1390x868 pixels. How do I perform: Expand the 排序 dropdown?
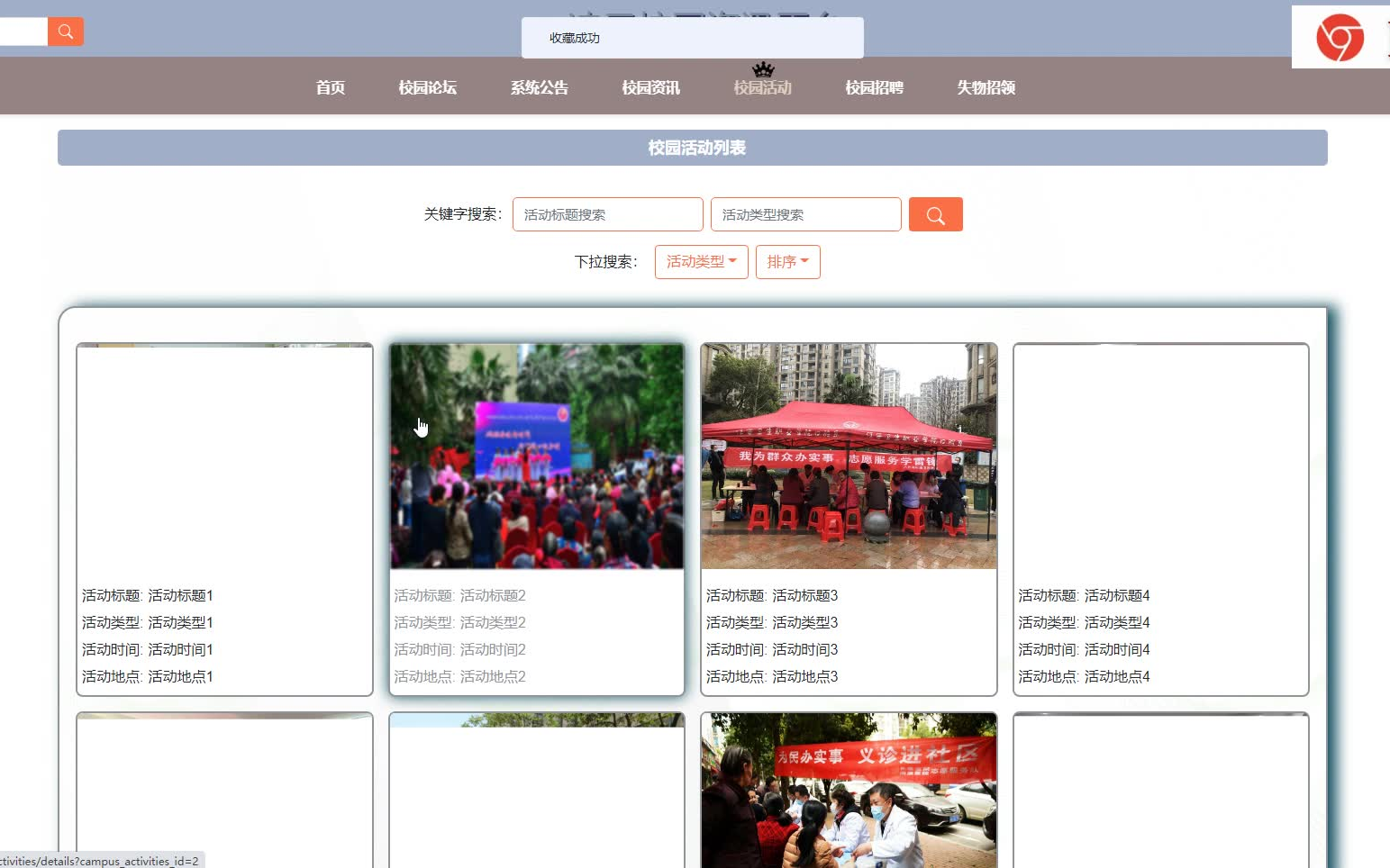coord(788,262)
